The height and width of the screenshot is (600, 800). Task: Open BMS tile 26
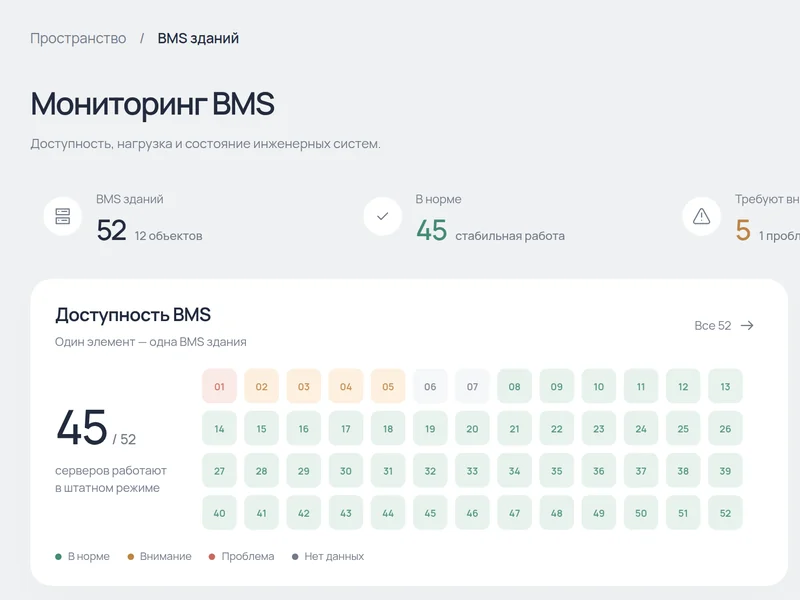coord(726,429)
